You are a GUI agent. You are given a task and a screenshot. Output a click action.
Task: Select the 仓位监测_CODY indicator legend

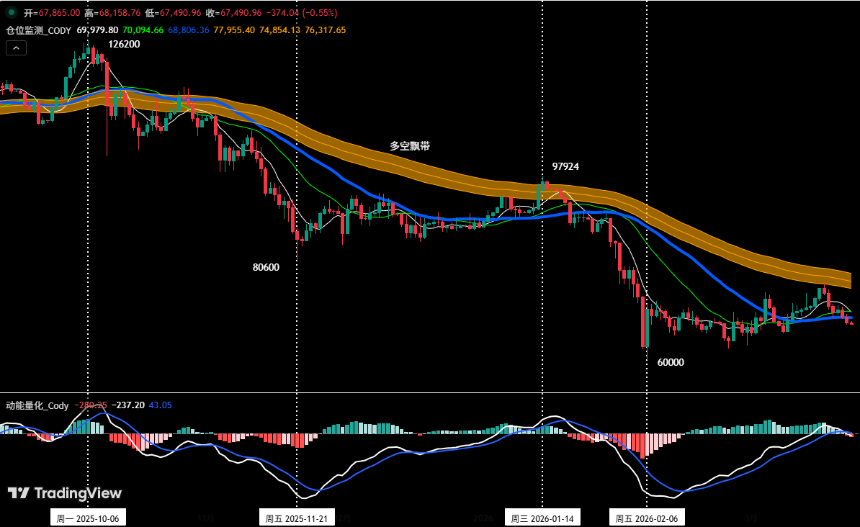coord(38,30)
